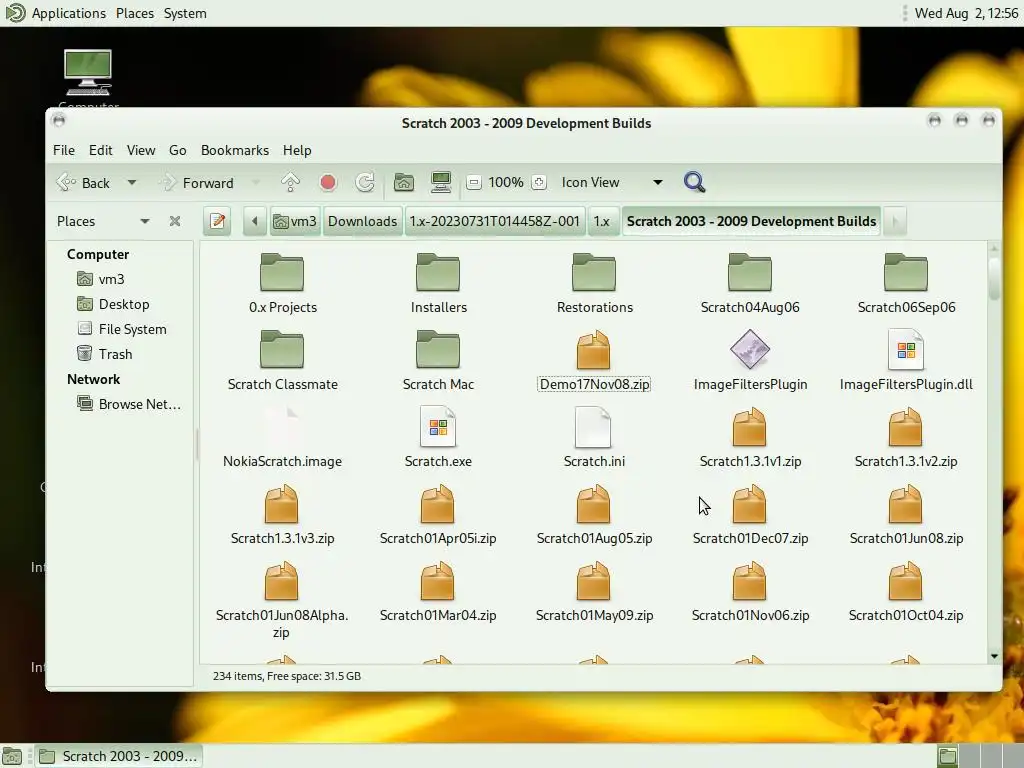Select the Scratch.ini file icon
This screenshot has width=1024, height=768.
[593, 426]
